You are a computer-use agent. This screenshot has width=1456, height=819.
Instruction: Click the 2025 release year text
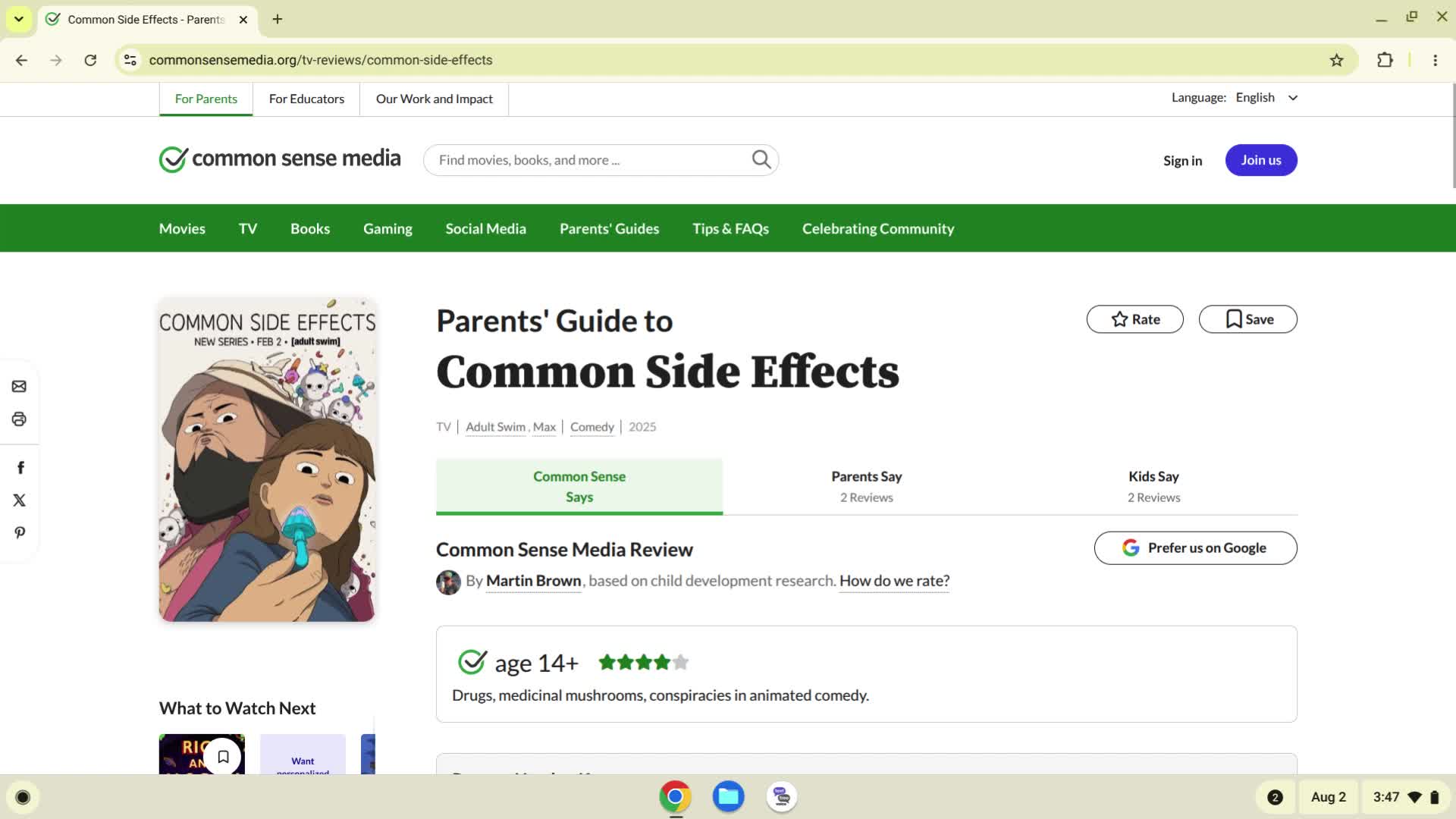pyautogui.click(x=642, y=427)
